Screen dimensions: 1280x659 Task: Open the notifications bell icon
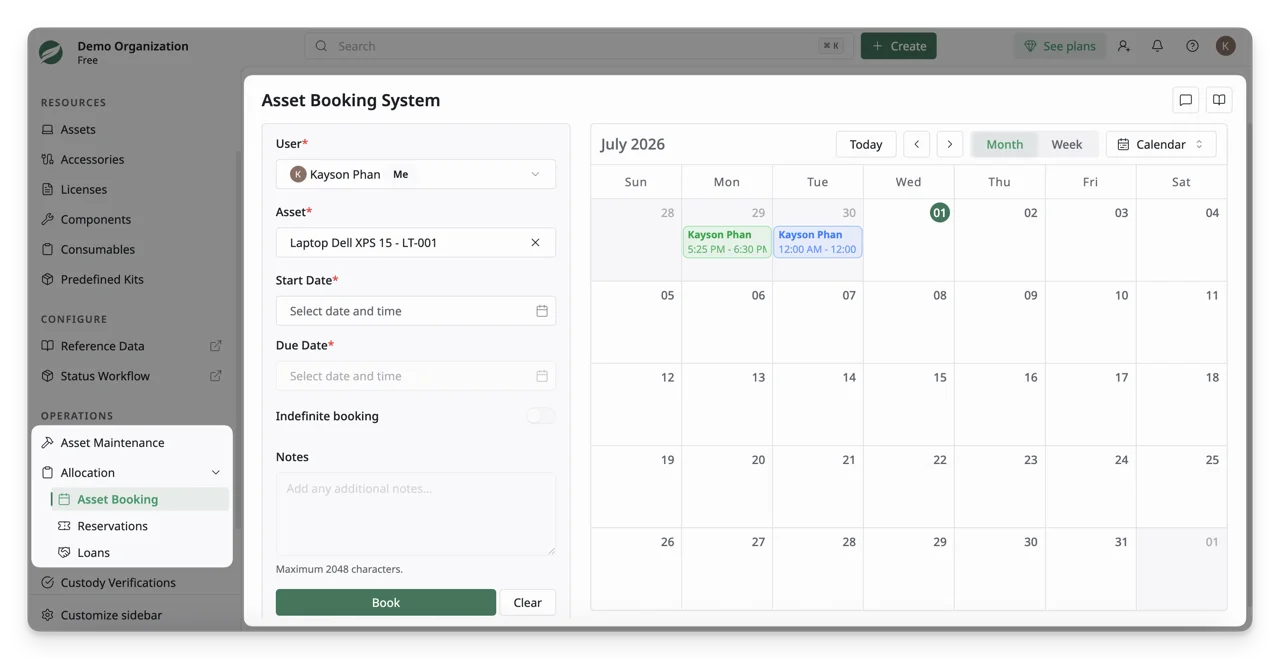pos(1157,46)
